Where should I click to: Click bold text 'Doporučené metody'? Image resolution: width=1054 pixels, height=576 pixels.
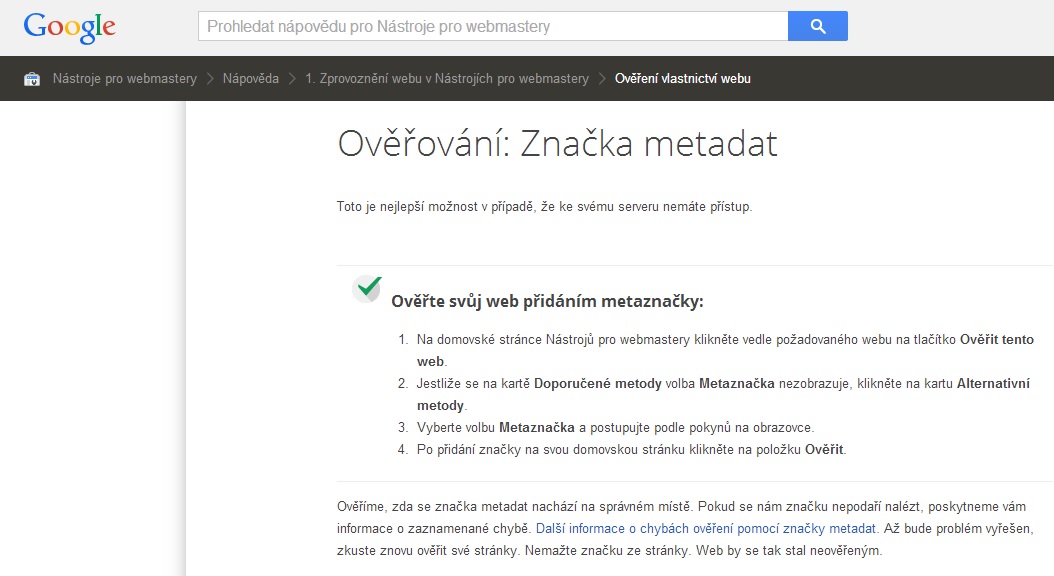coord(598,384)
